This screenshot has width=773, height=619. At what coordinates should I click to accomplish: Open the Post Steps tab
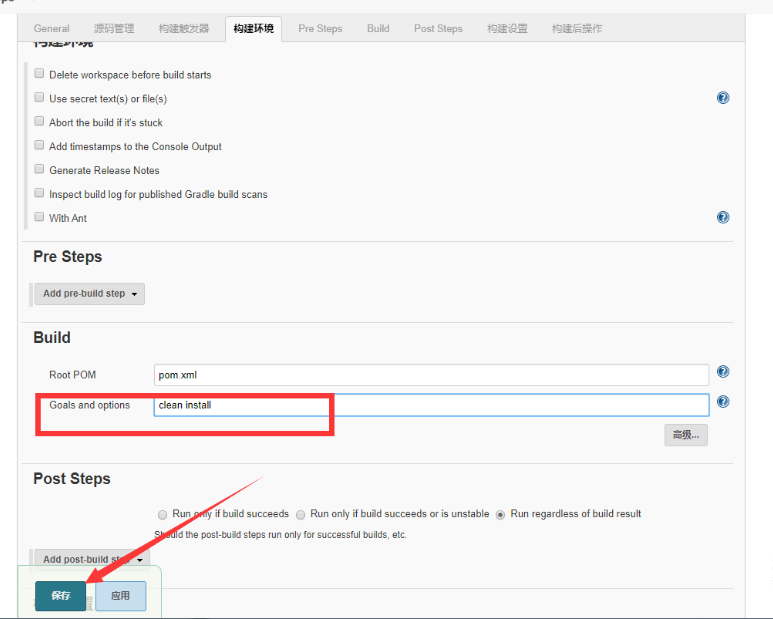coord(438,29)
